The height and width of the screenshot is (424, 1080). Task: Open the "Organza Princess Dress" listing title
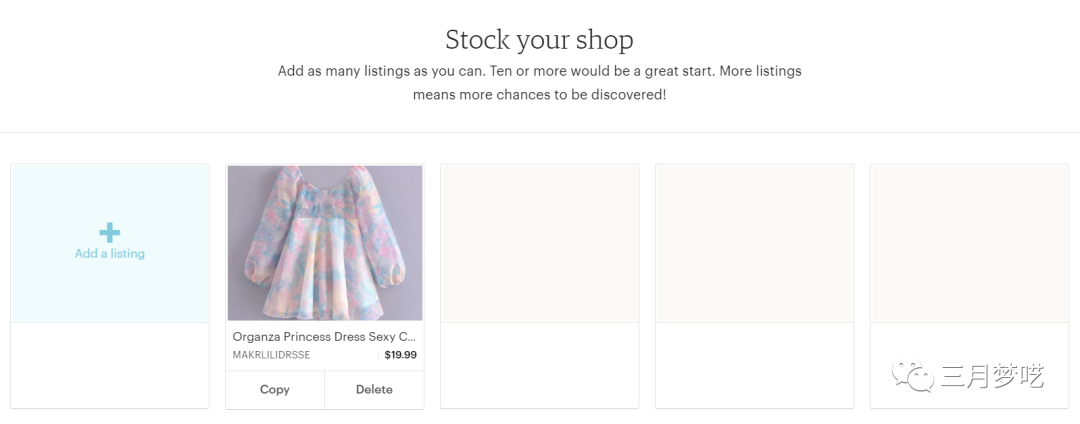pyautogui.click(x=324, y=337)
